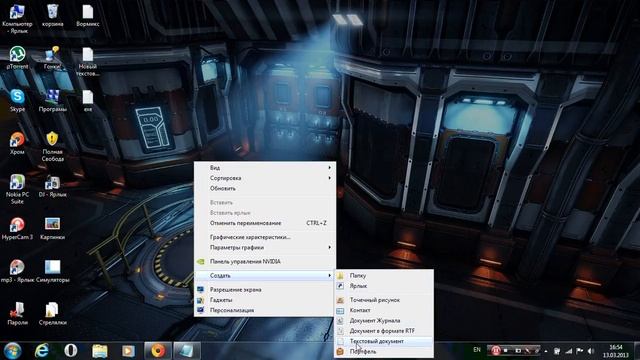Select the Вормикс file on desktop
The height and width of the screenshot is (360, 640).
click(x=88, y=16)
